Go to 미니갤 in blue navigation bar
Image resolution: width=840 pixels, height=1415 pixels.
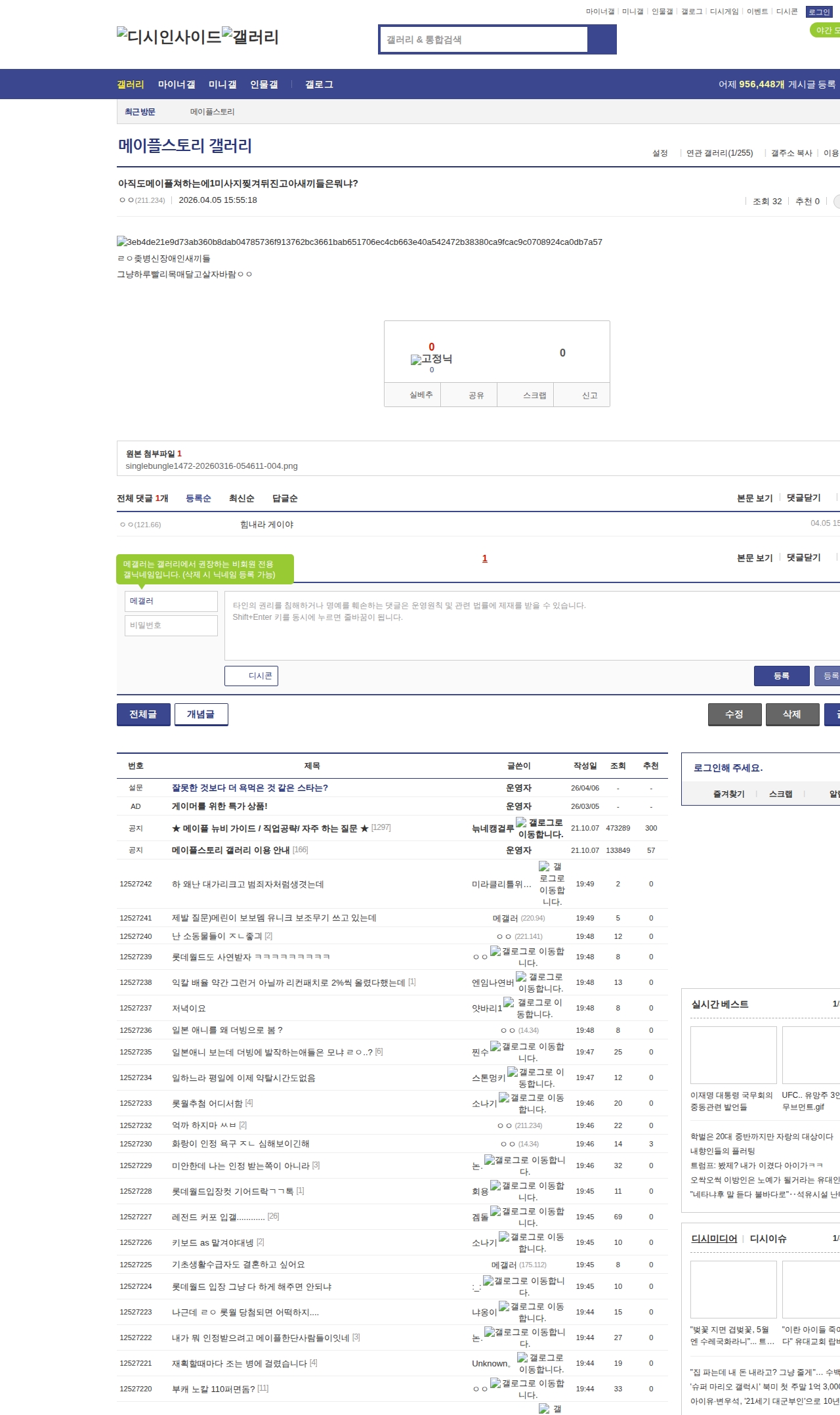point(222,84)
